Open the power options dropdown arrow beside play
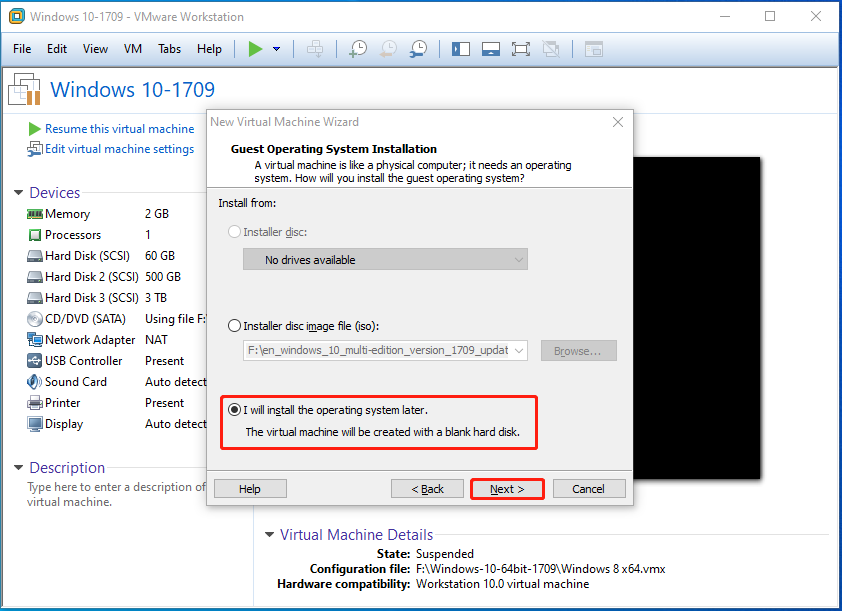842x611 pixels. click(277, 49)
